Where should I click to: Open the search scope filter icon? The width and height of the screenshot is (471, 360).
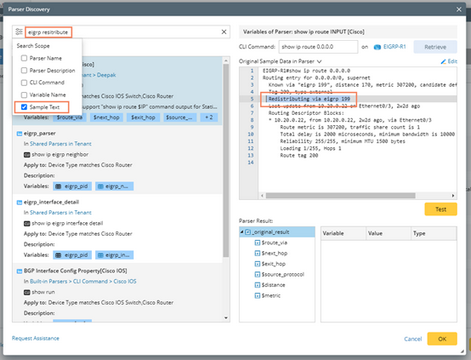[x=19, y=32]
